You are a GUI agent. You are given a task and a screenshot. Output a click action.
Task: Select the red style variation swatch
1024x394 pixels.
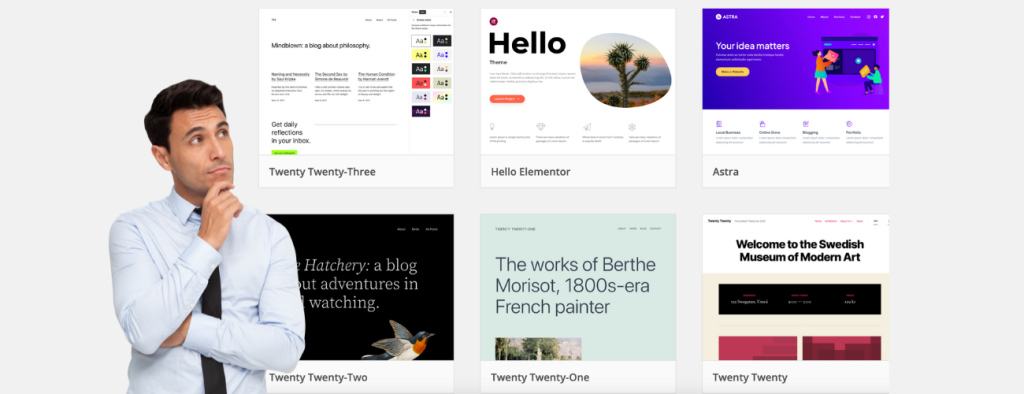coord(421,83)
